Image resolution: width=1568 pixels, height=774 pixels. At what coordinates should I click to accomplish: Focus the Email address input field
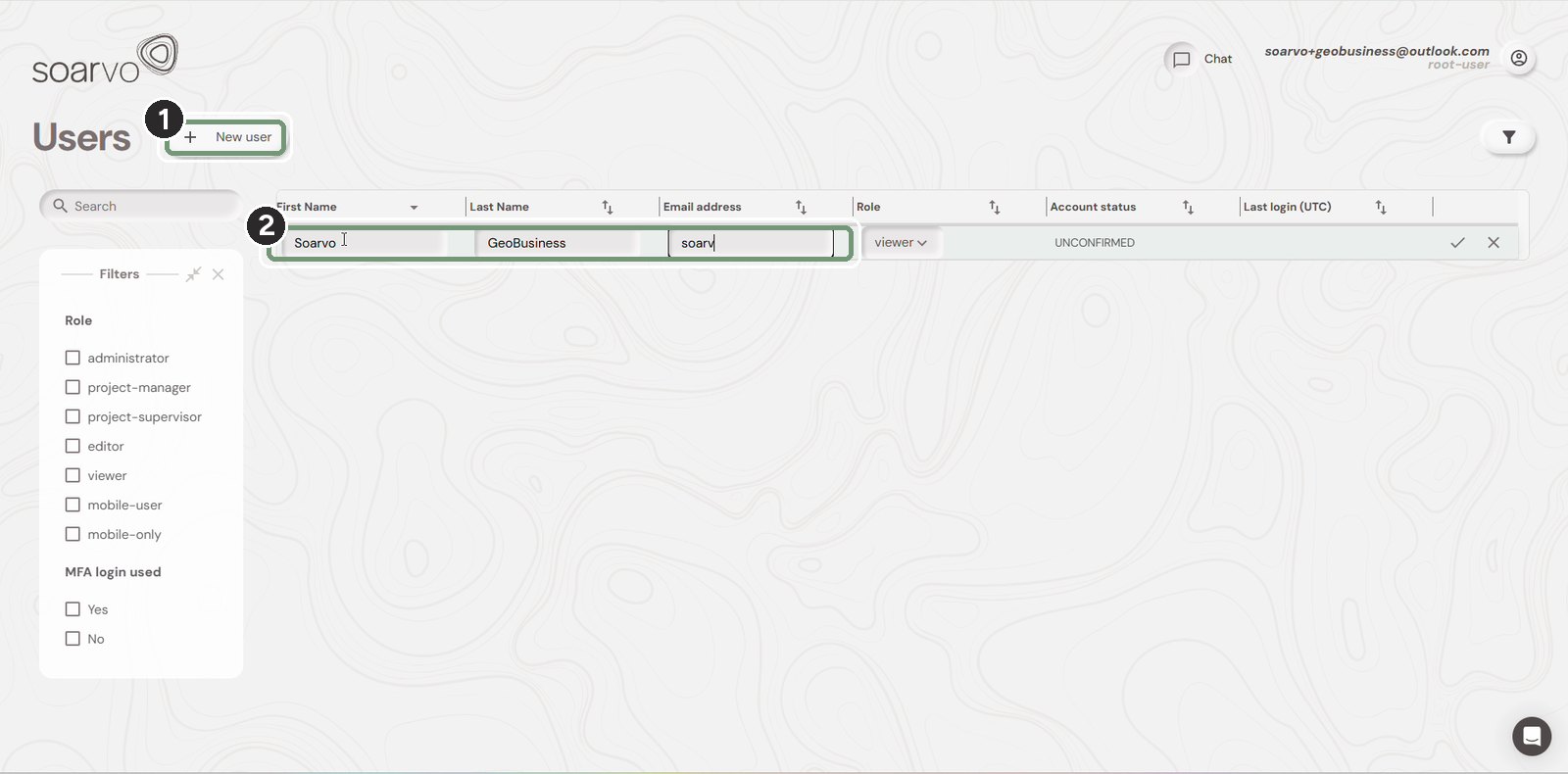[751, 243]
